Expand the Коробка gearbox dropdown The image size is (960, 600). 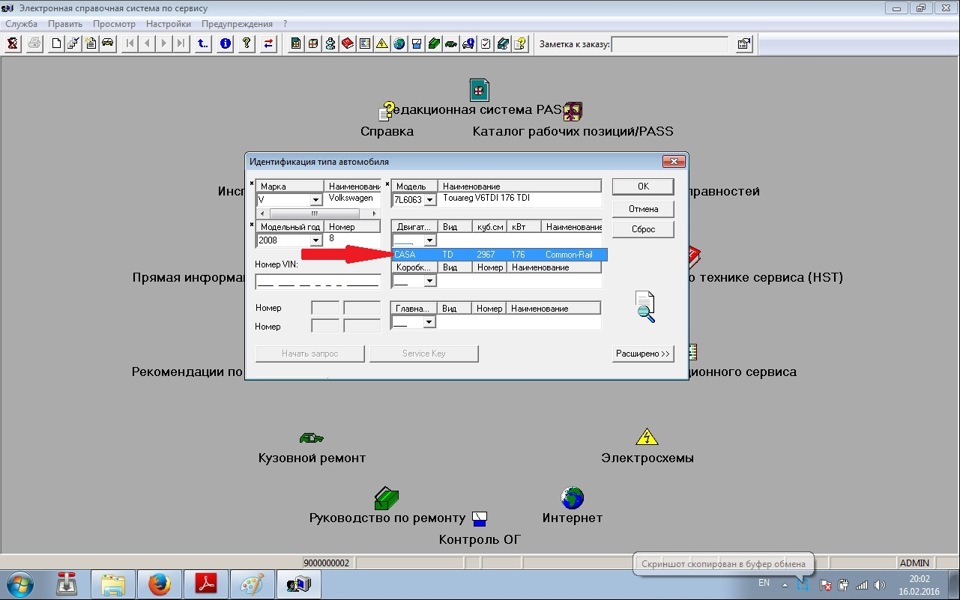[429, 280]
